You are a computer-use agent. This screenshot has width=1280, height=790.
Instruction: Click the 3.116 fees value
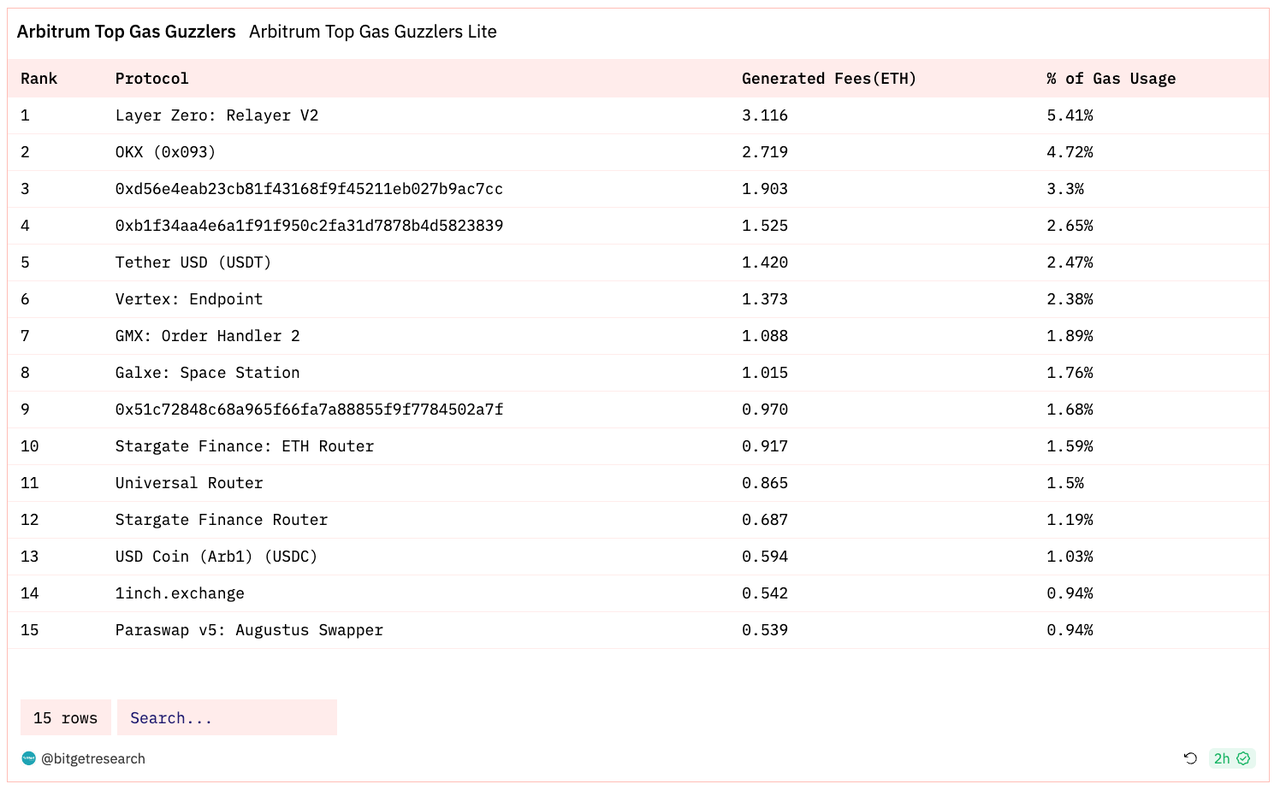765,115
